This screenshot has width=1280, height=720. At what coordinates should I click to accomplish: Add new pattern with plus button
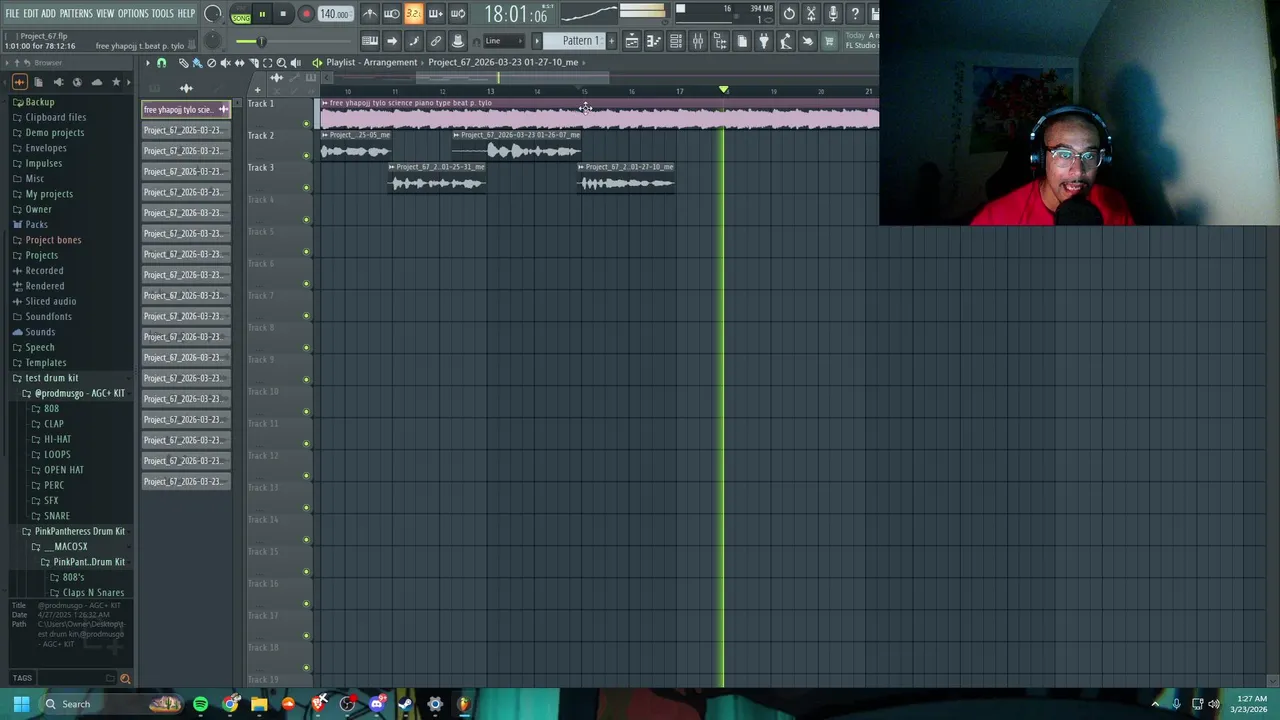point(612,41)
